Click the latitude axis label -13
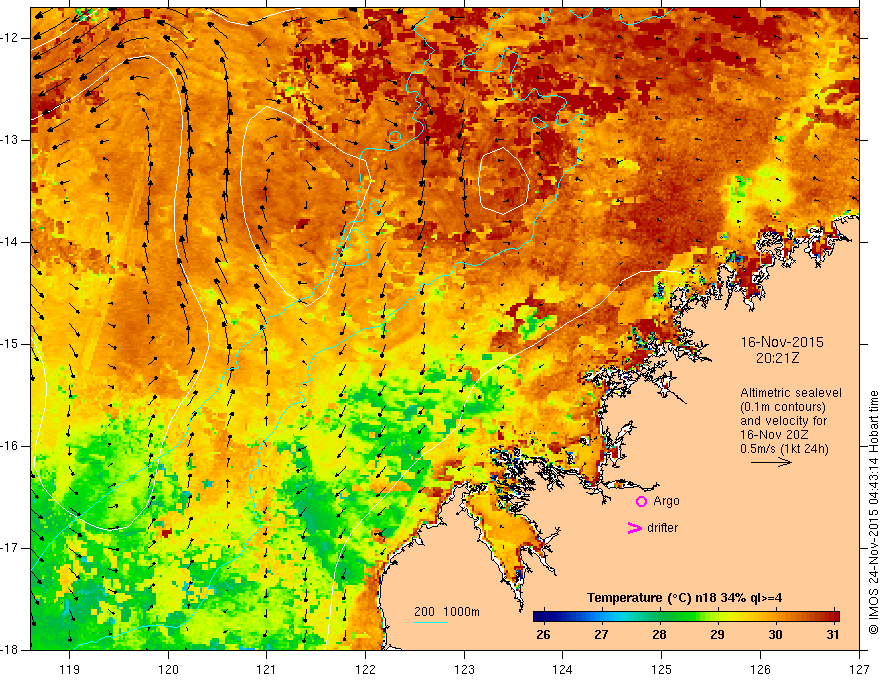Viewport: 880px width, 680px height. click(10, 140)
